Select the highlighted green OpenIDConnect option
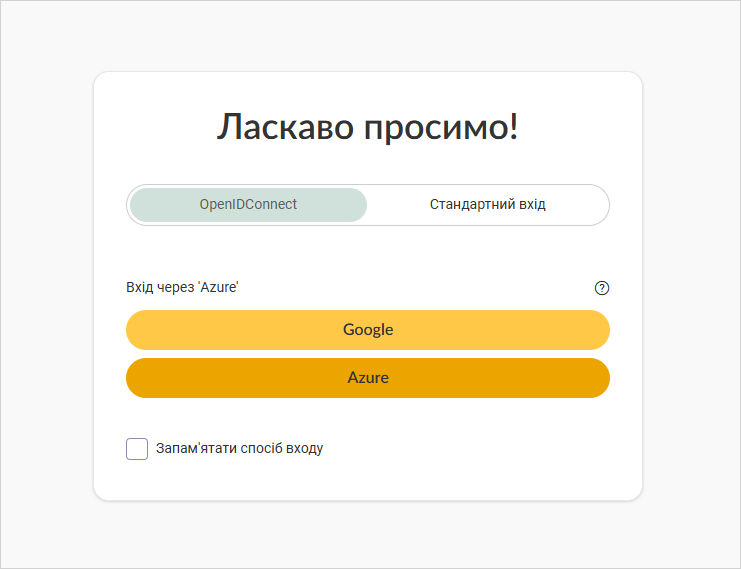This screenshot has height=569, width=741. point(248,205)
